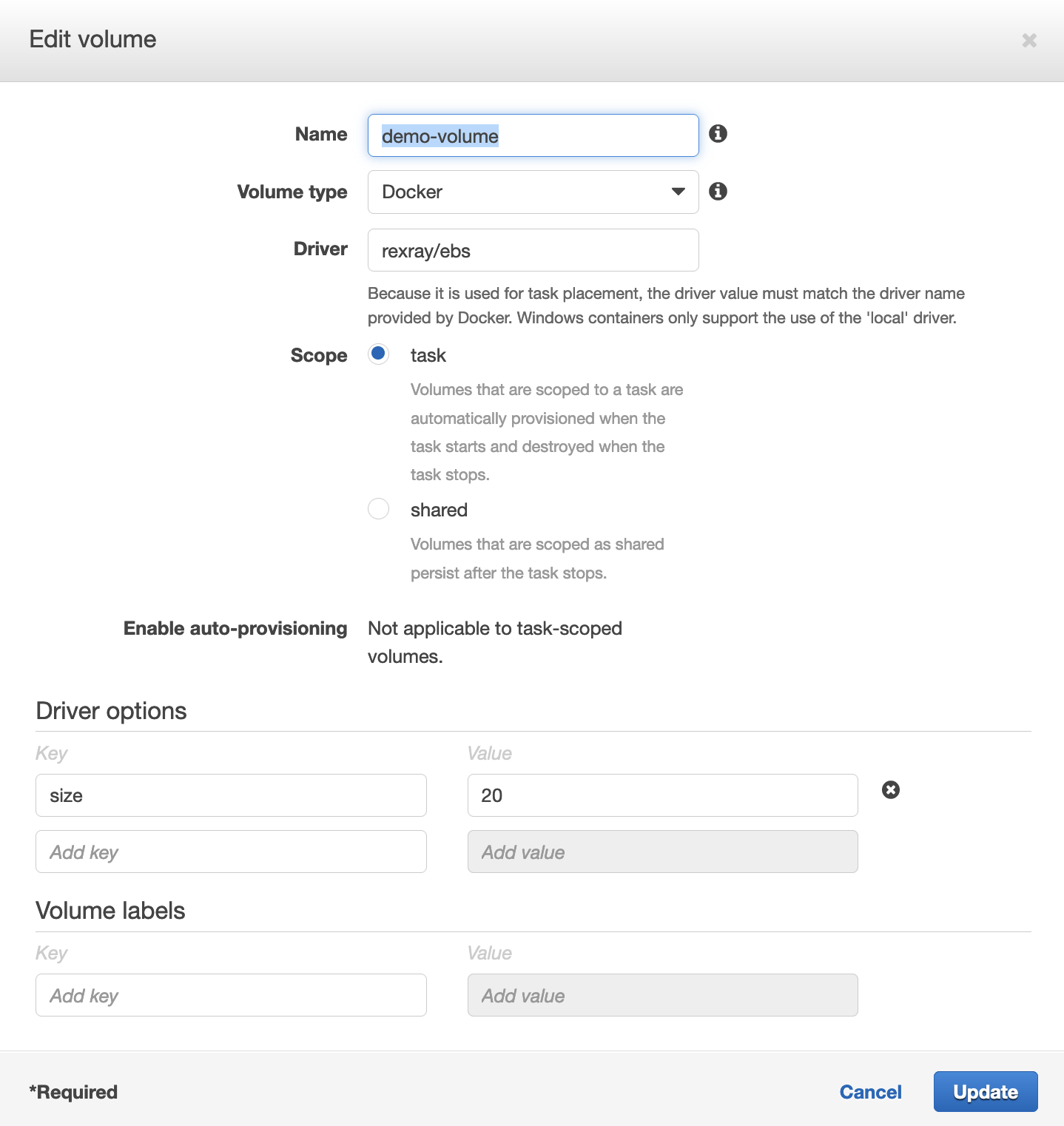This screenshot has width=1064, height=1126.
Task: Click the dropdown chevron on the Docker selector
Action: click(678, 192)
